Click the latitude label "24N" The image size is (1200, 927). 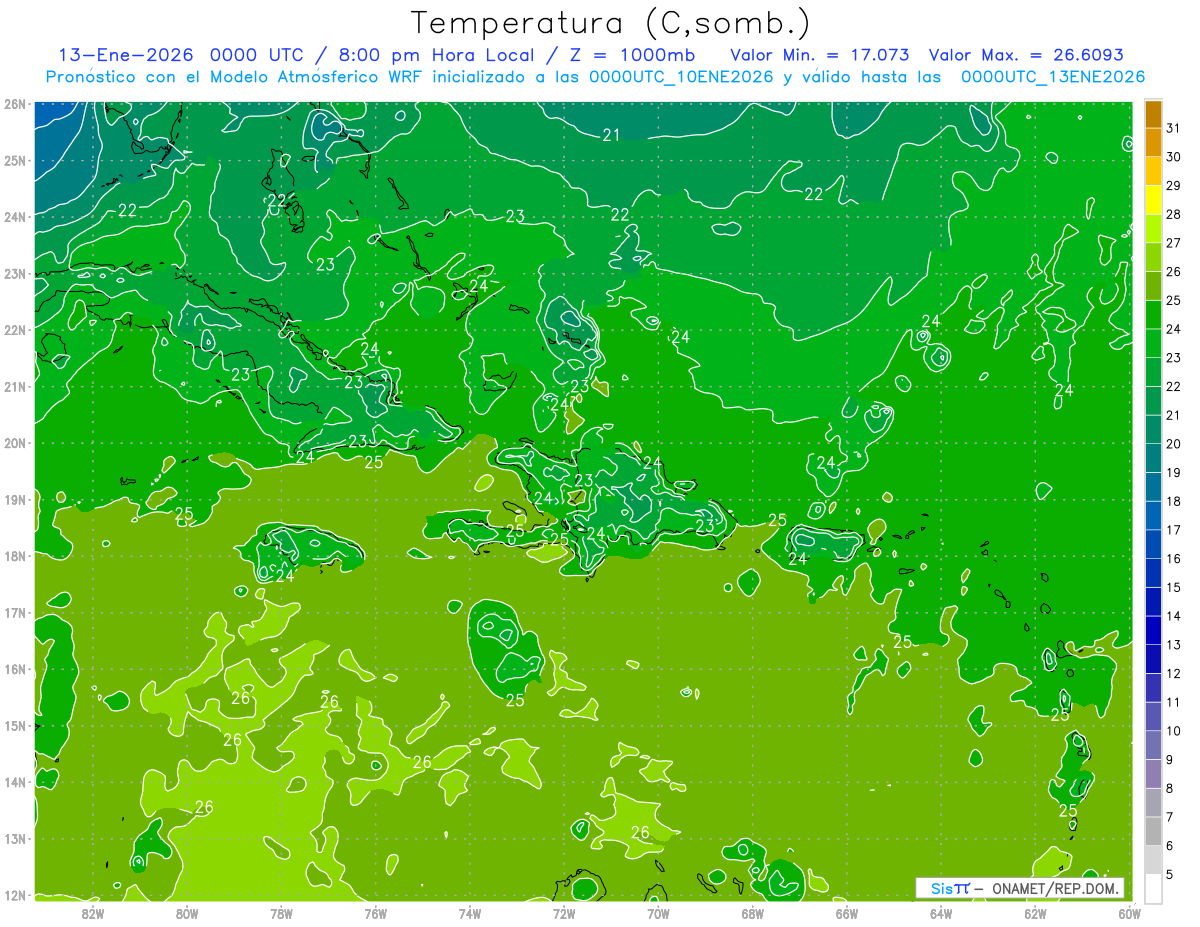coord(14,216)
